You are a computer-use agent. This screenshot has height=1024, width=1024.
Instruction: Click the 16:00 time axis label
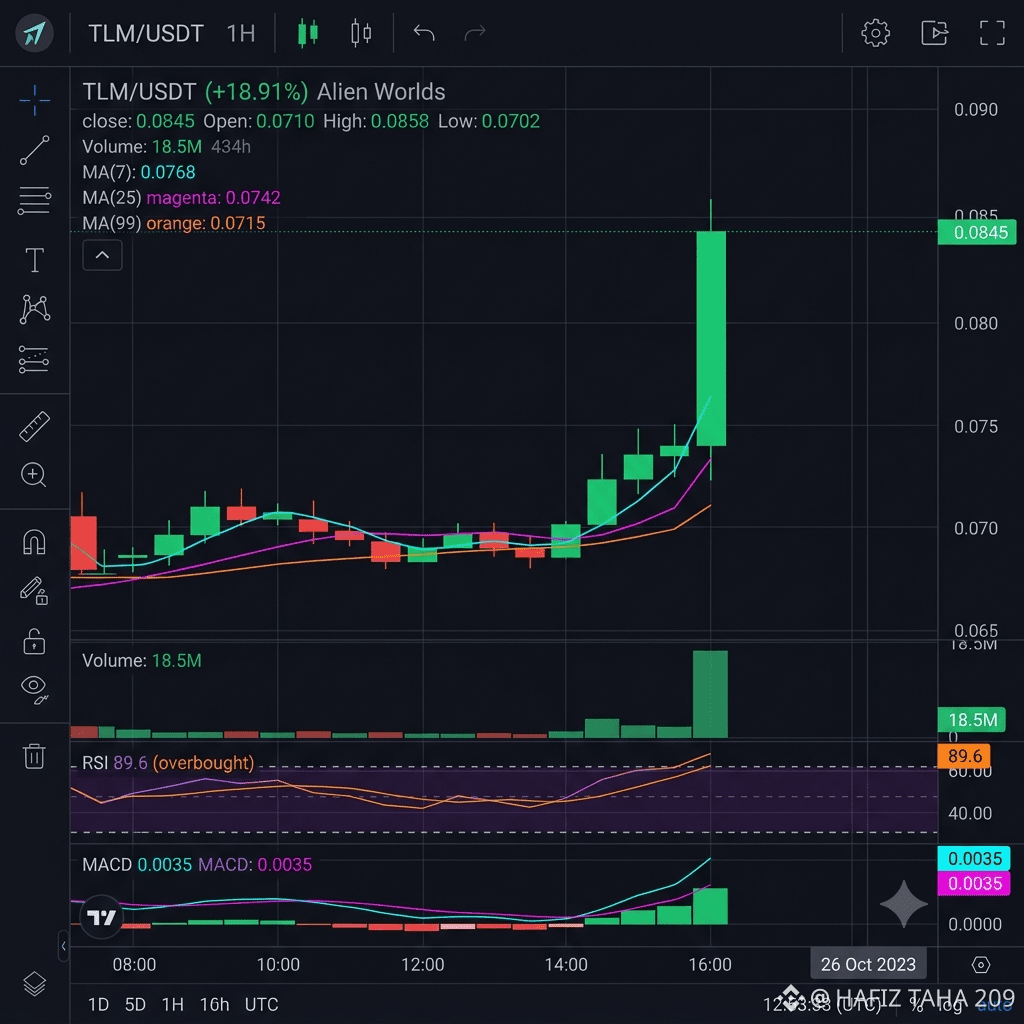point(710,965)
